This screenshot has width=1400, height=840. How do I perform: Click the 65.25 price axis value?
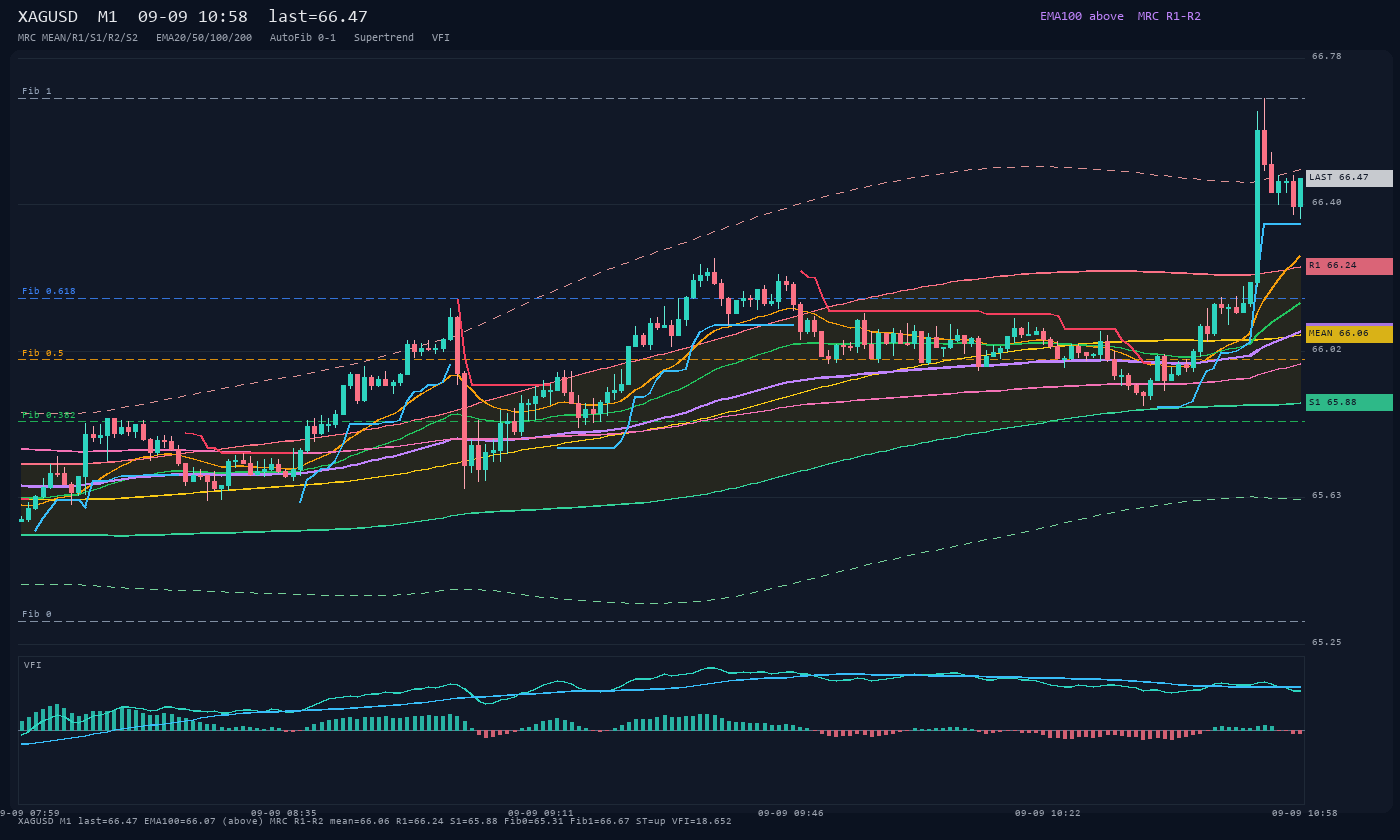(x=1327, y=642)
